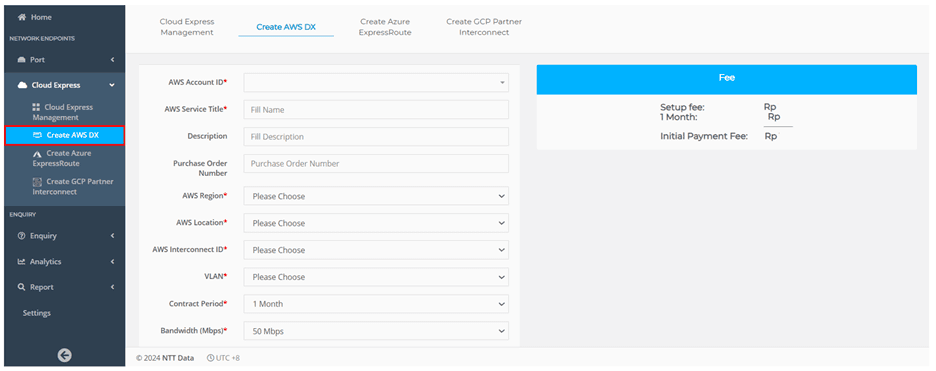Click the Cloud Express cloud icon
936x371 pixels.
[x=23, y=85]
